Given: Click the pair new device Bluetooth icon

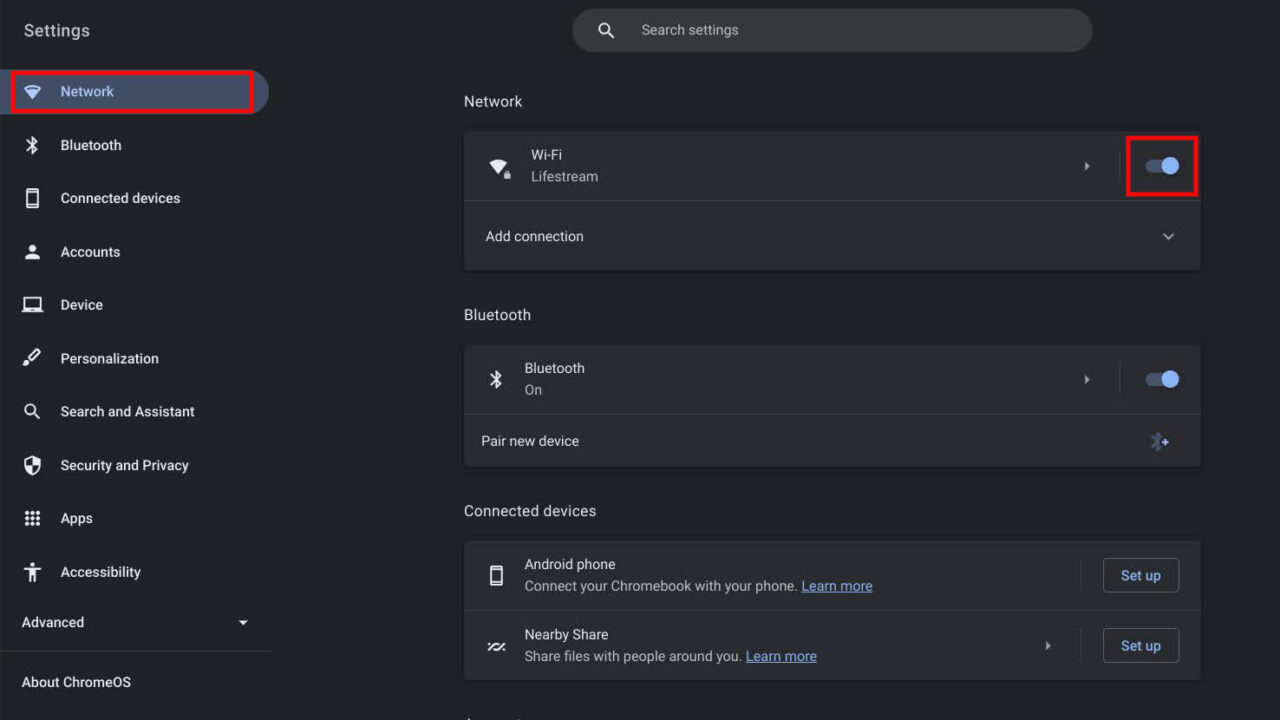Looking at the screenshot, I should point(1159,441).
